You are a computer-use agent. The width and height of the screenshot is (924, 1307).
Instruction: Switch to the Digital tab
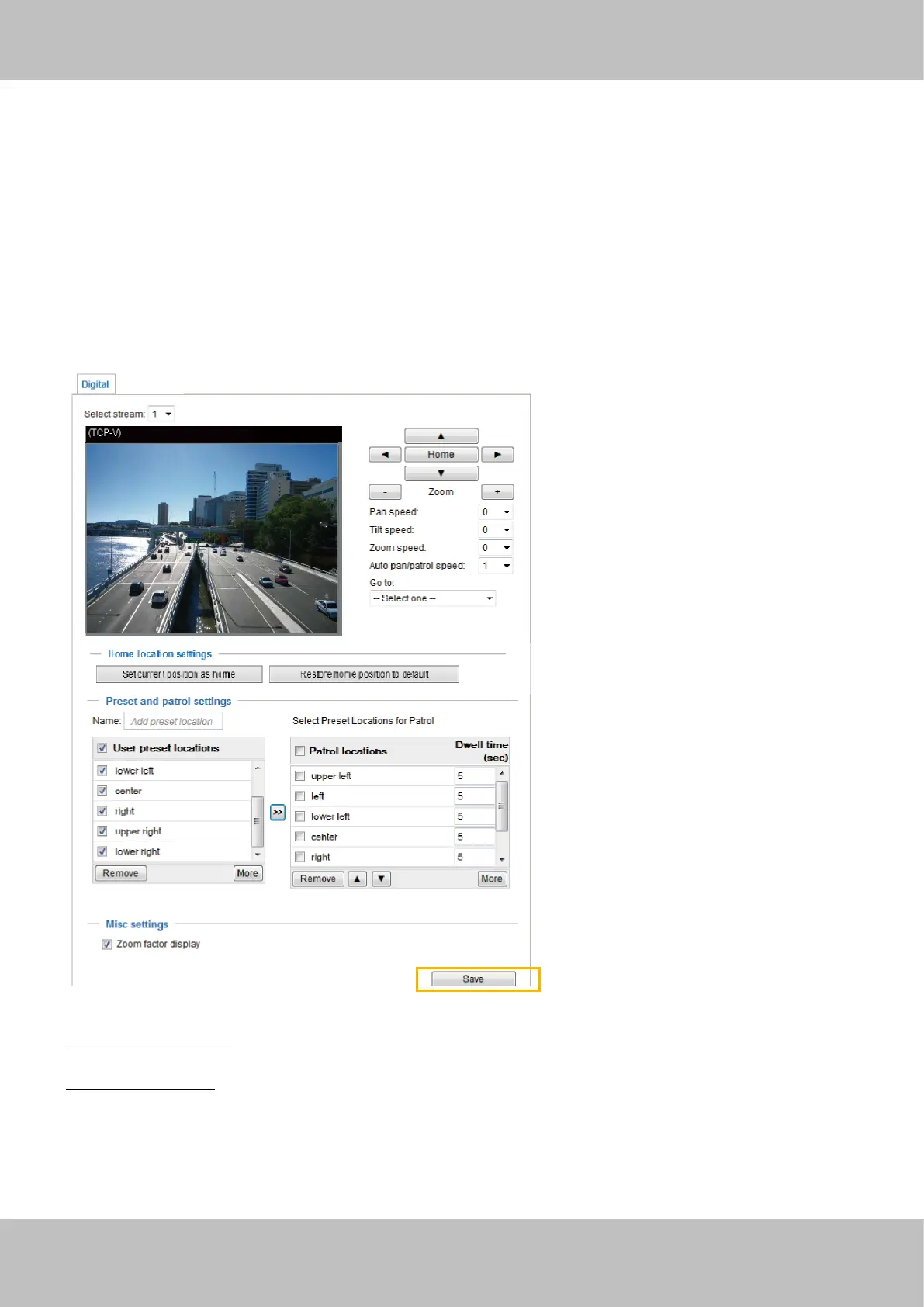pyautogui.click(x=95, y=384)
